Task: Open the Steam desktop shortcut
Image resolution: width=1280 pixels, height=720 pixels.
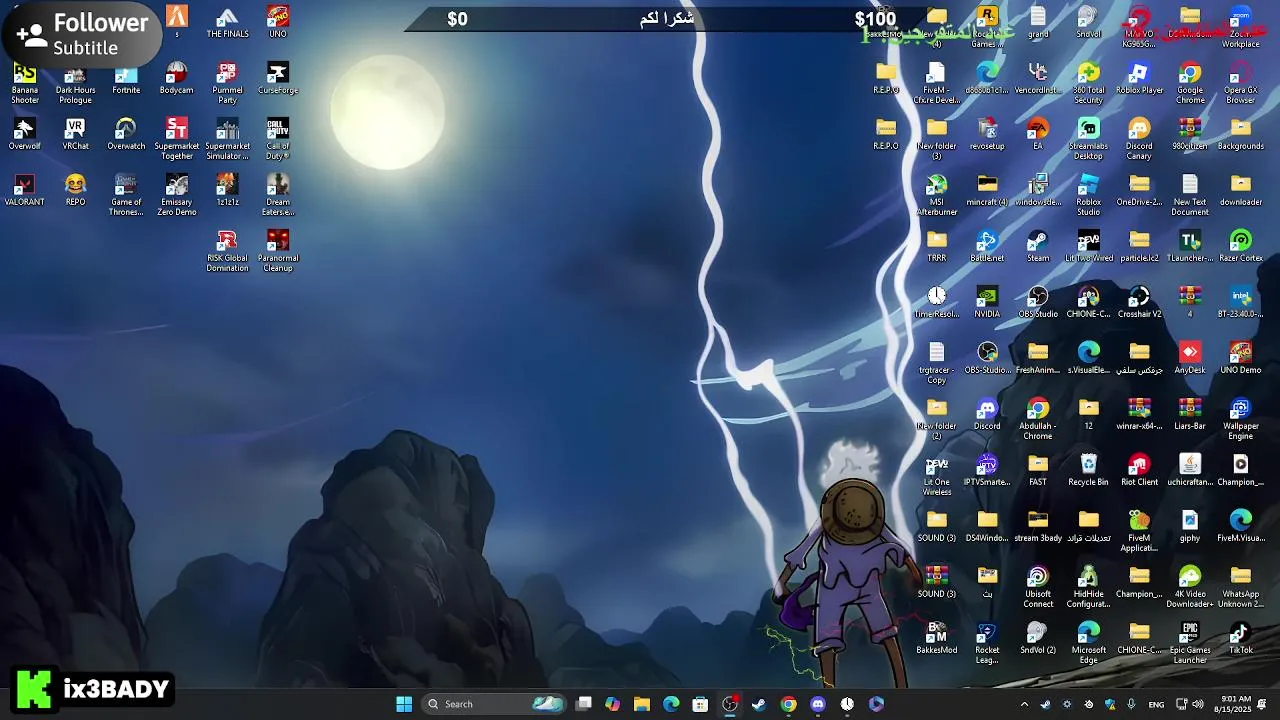Action: (x=1038, y=246)
